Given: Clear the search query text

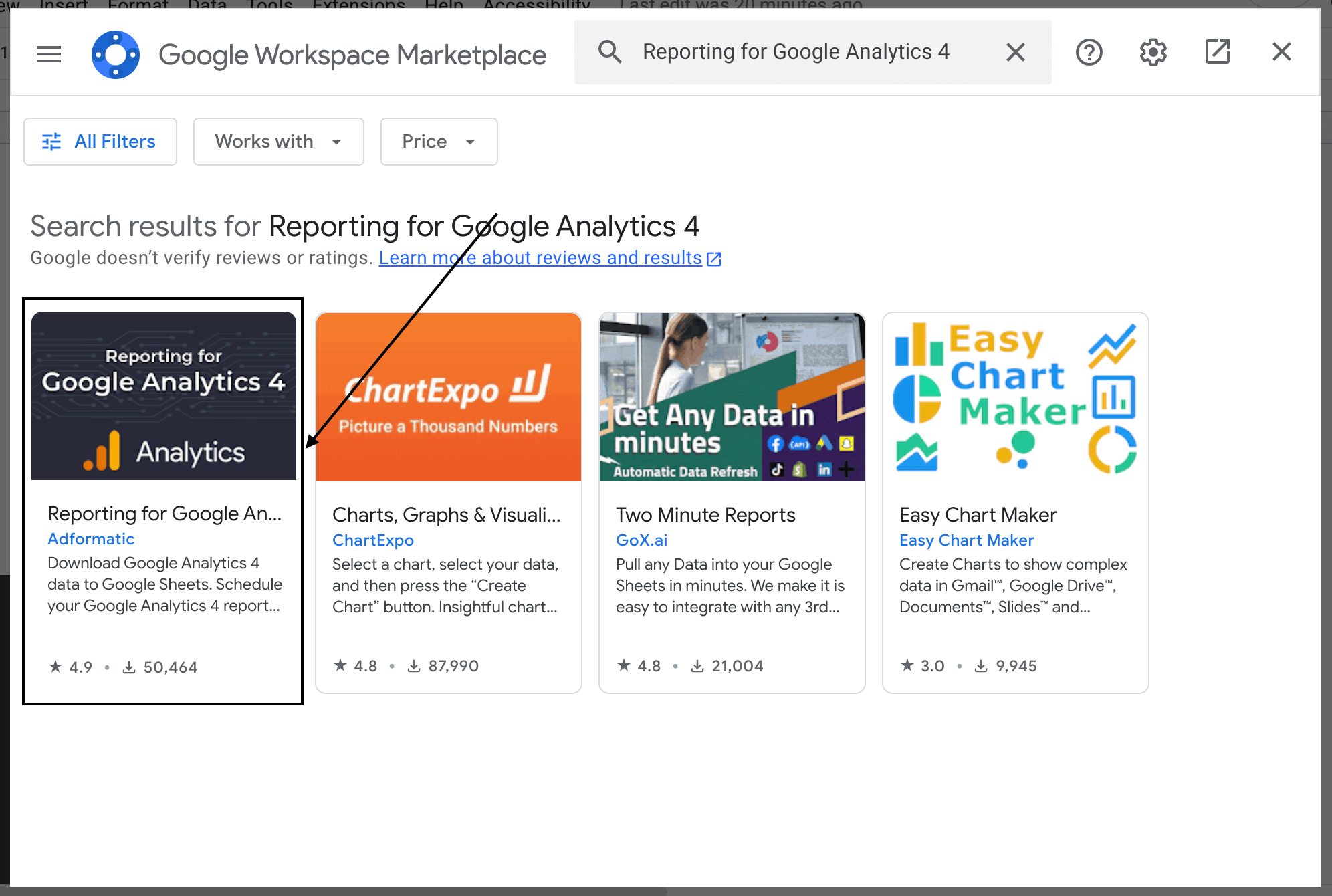Looking at the screenshot, I should point(1016,52).
